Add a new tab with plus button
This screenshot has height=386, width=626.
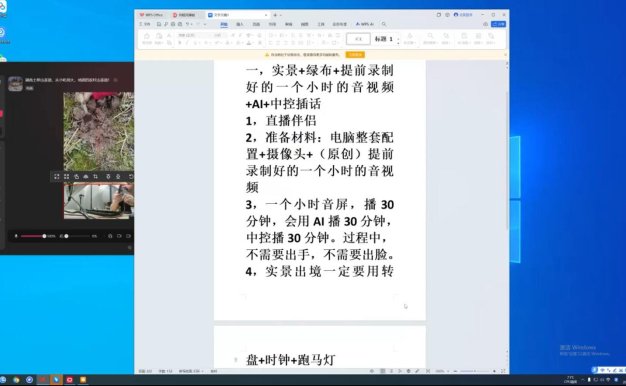click(x=275, y=15)
